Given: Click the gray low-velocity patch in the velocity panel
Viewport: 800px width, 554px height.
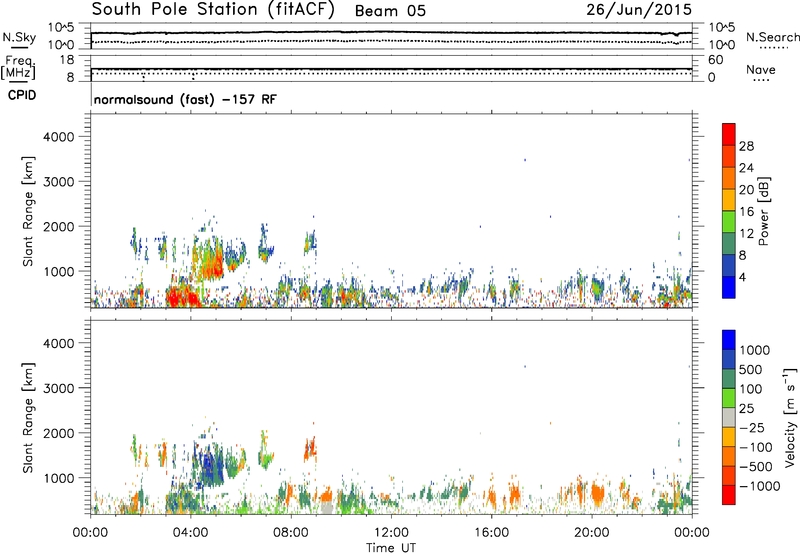Looking at the screenshot, I should click(327, 508).
